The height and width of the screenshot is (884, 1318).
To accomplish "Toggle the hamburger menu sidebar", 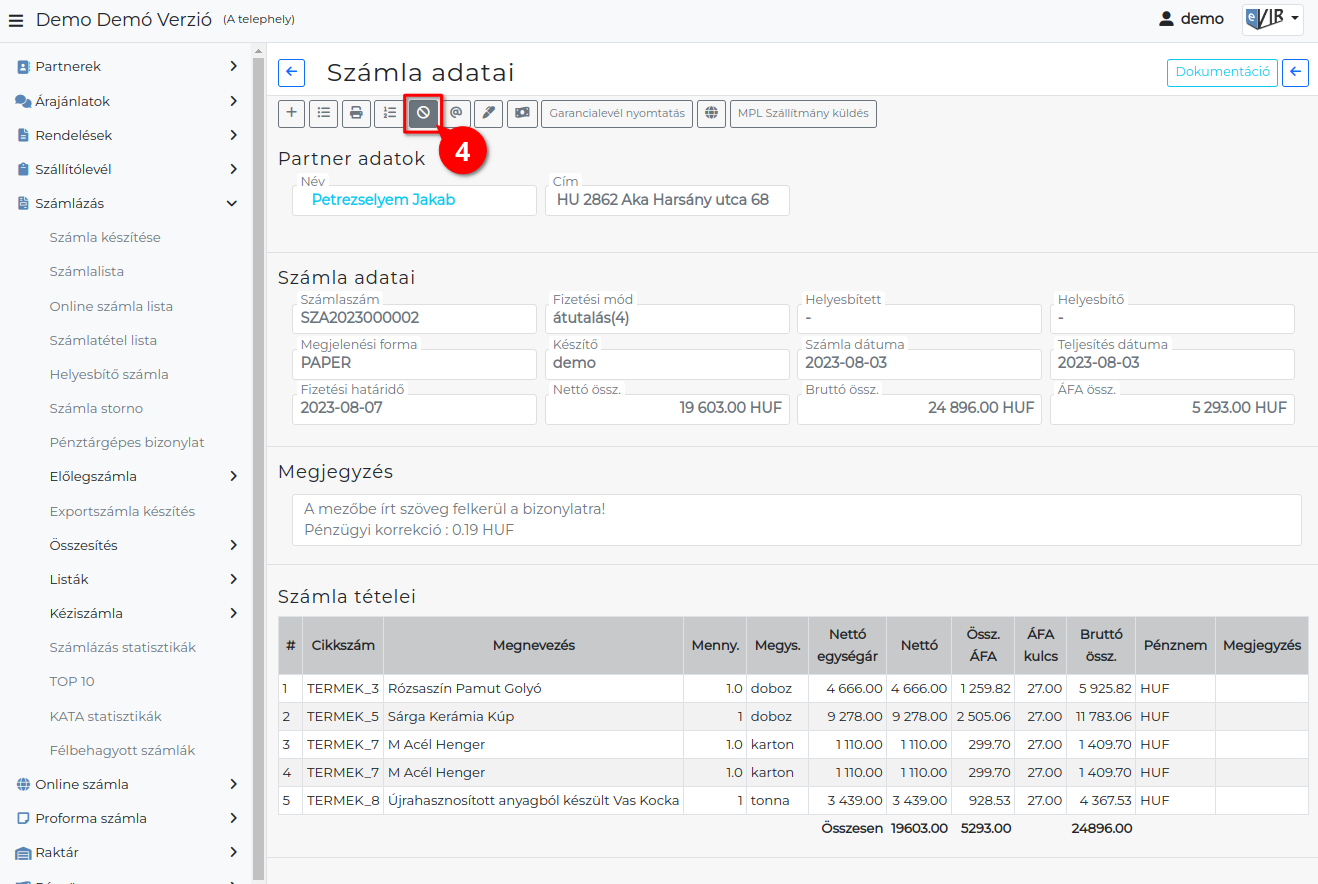I will coord(16,20).
